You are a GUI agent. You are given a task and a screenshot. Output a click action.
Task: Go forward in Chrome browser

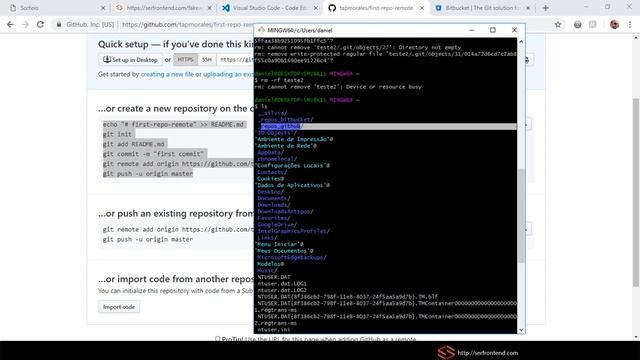[25, 24]
